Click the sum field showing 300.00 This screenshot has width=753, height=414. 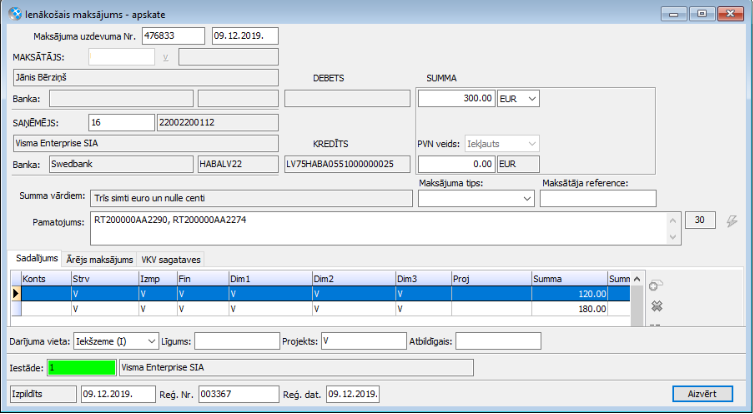pyautogui.click(x=456, y=98)
